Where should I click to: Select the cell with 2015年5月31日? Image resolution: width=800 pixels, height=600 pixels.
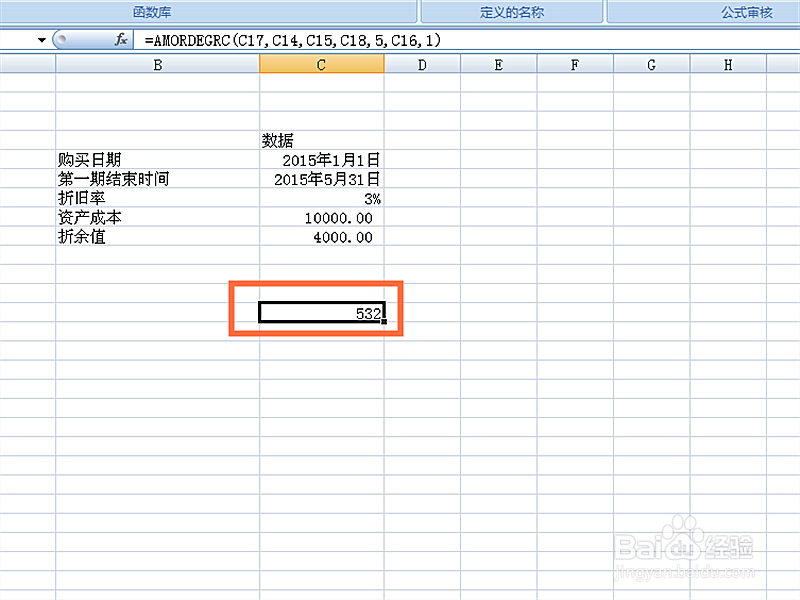[321, 179]
